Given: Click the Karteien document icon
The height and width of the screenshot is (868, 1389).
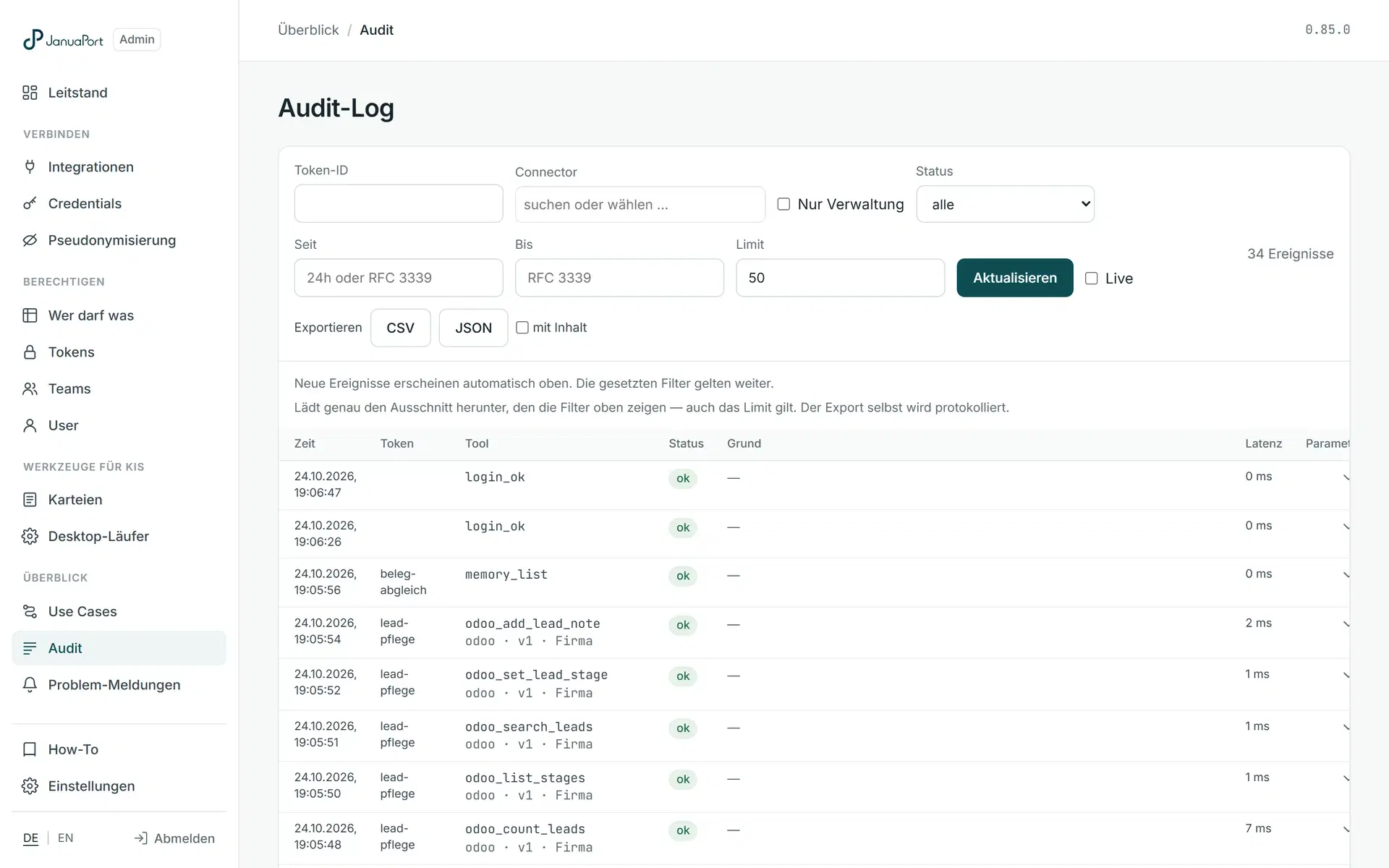Looking at the screenshot, I should point(30,500).
